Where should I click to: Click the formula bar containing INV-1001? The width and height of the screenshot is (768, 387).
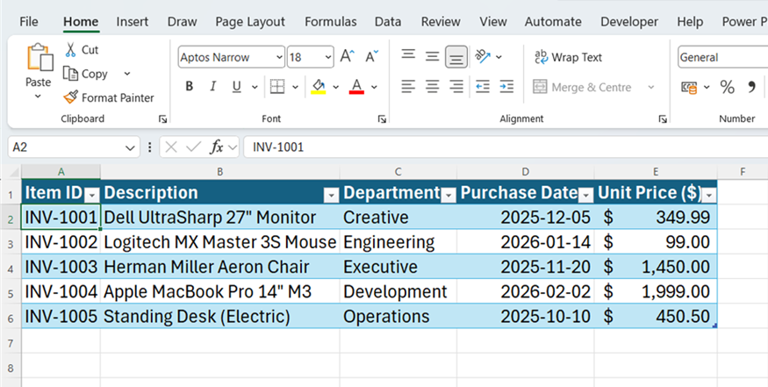coord(505,147)
